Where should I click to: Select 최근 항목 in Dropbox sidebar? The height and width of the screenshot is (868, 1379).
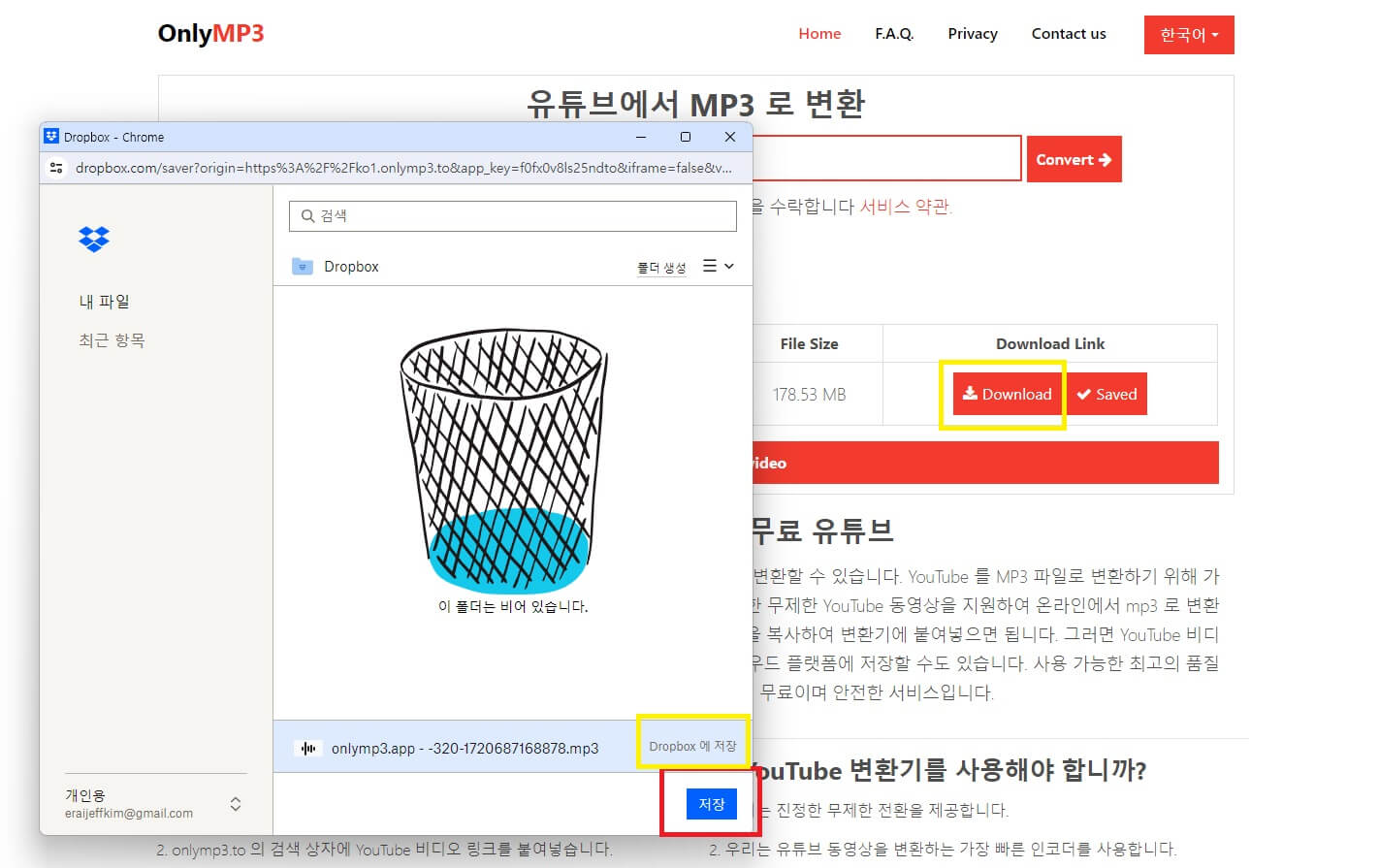(112, 340)
